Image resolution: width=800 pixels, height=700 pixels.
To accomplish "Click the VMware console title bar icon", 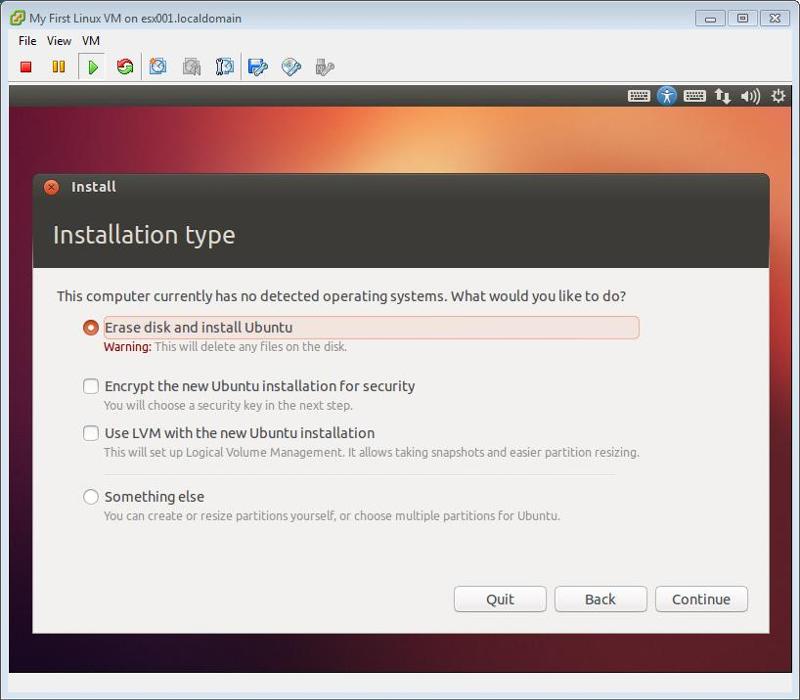I will pyautogui.click(x=17, y=18).
